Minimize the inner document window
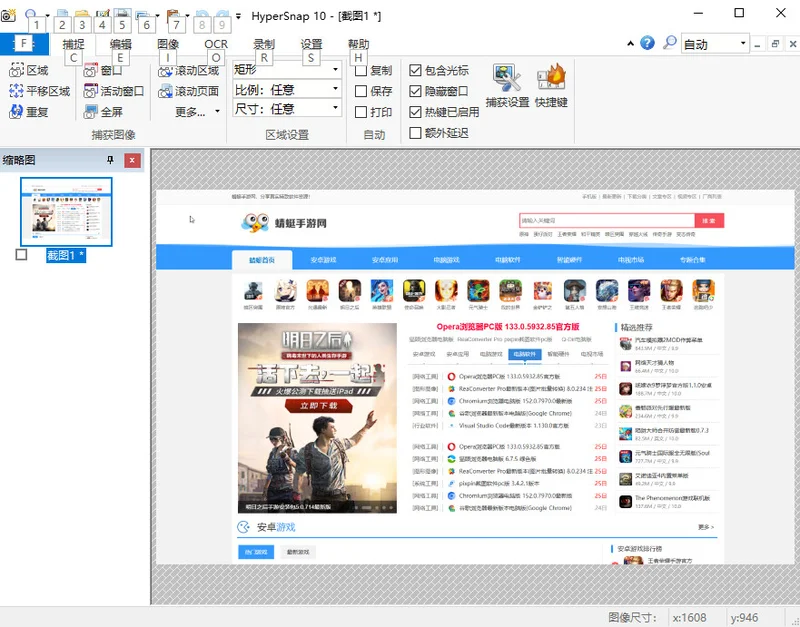 (758, 44)
